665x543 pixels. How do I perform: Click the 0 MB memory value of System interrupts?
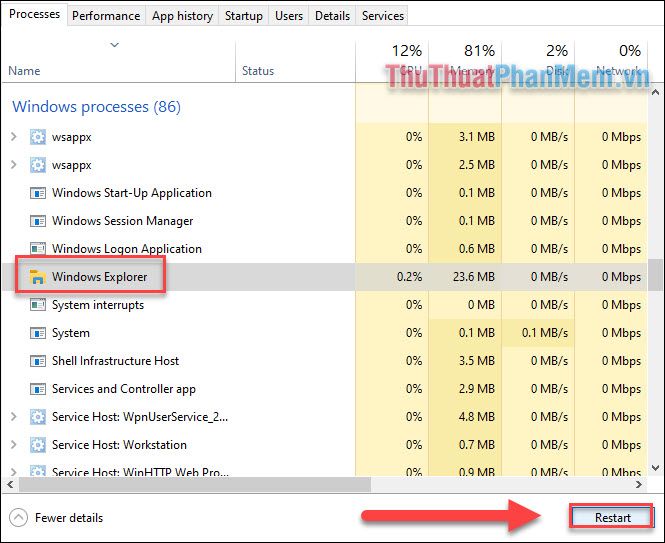click(x=481, y=305)
